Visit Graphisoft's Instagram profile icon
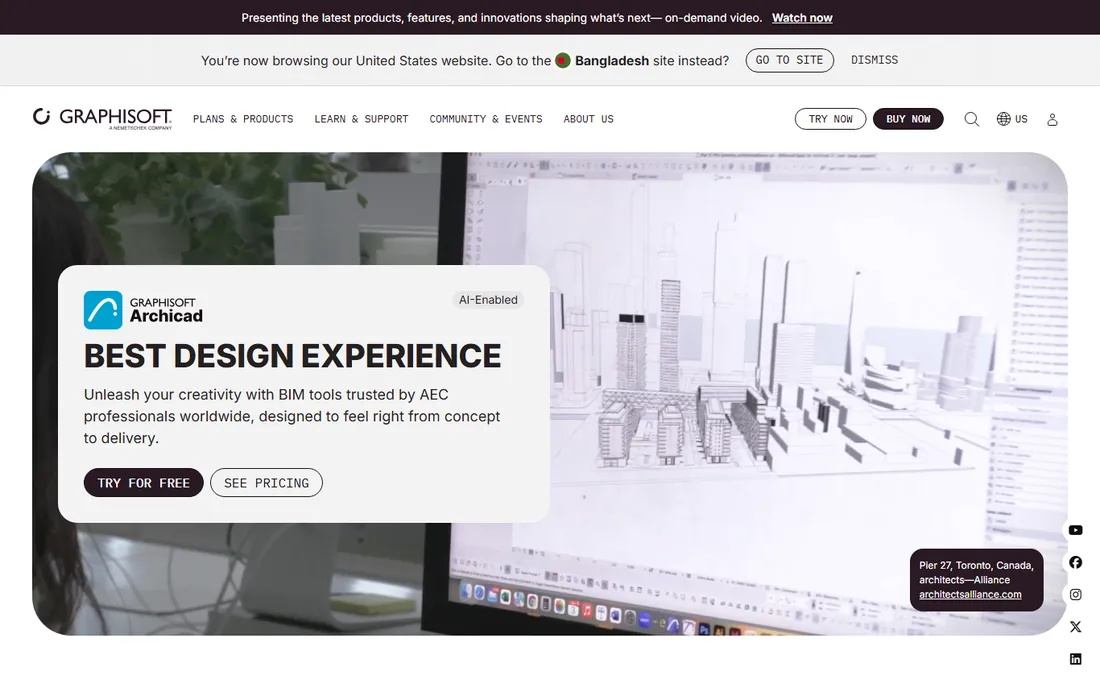Screen dimensions: 1100x688 click(x=1075, y=595)
